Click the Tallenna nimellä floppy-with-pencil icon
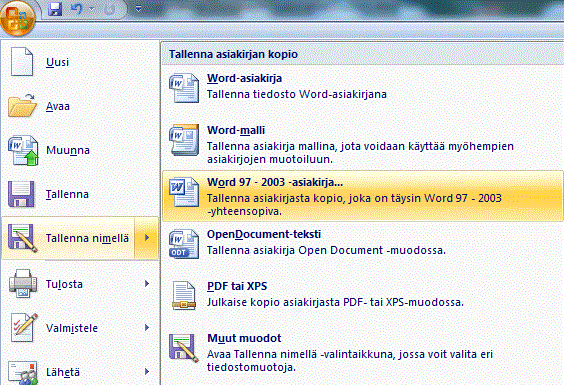The width and height of the screenshot is (564, 385). click(x=23, y=238)
